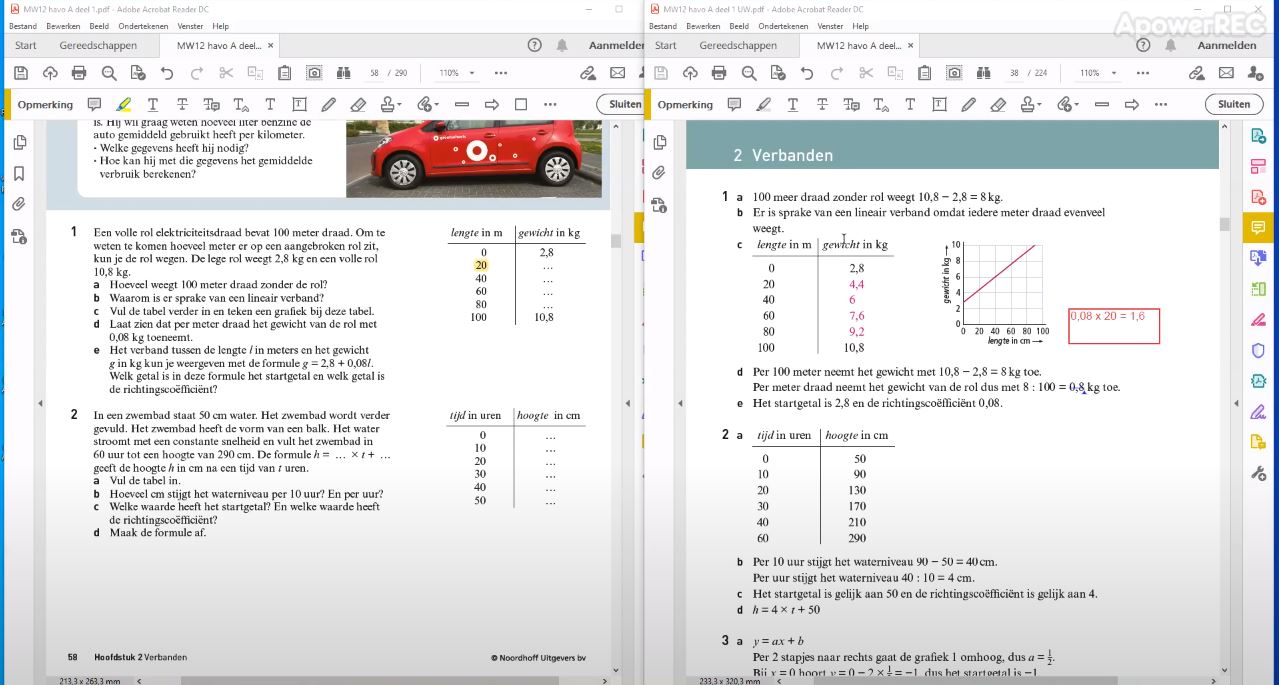
Task: Open the Bewerken menu in the left window
Action: (x=61, y=26)
